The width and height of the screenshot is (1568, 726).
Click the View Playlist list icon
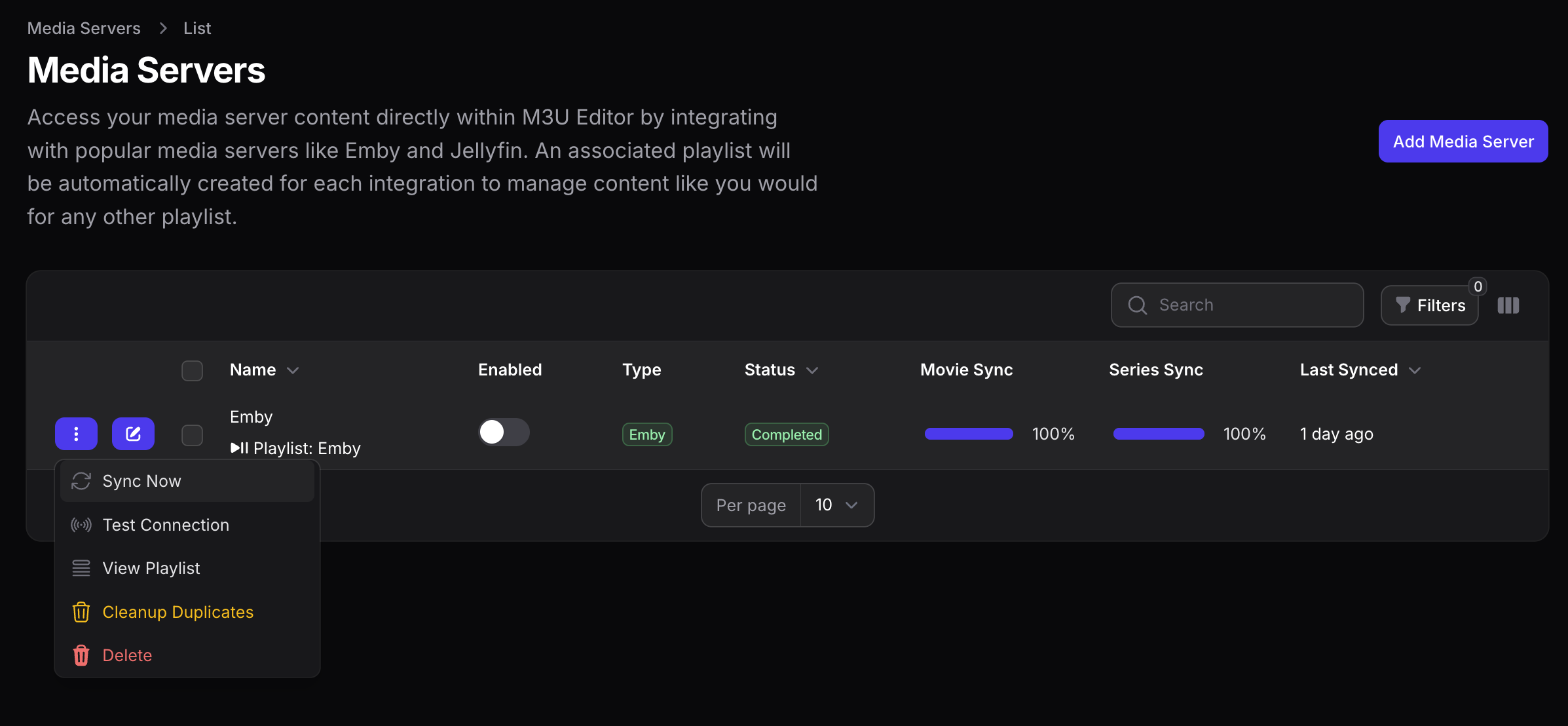(81, 568)
